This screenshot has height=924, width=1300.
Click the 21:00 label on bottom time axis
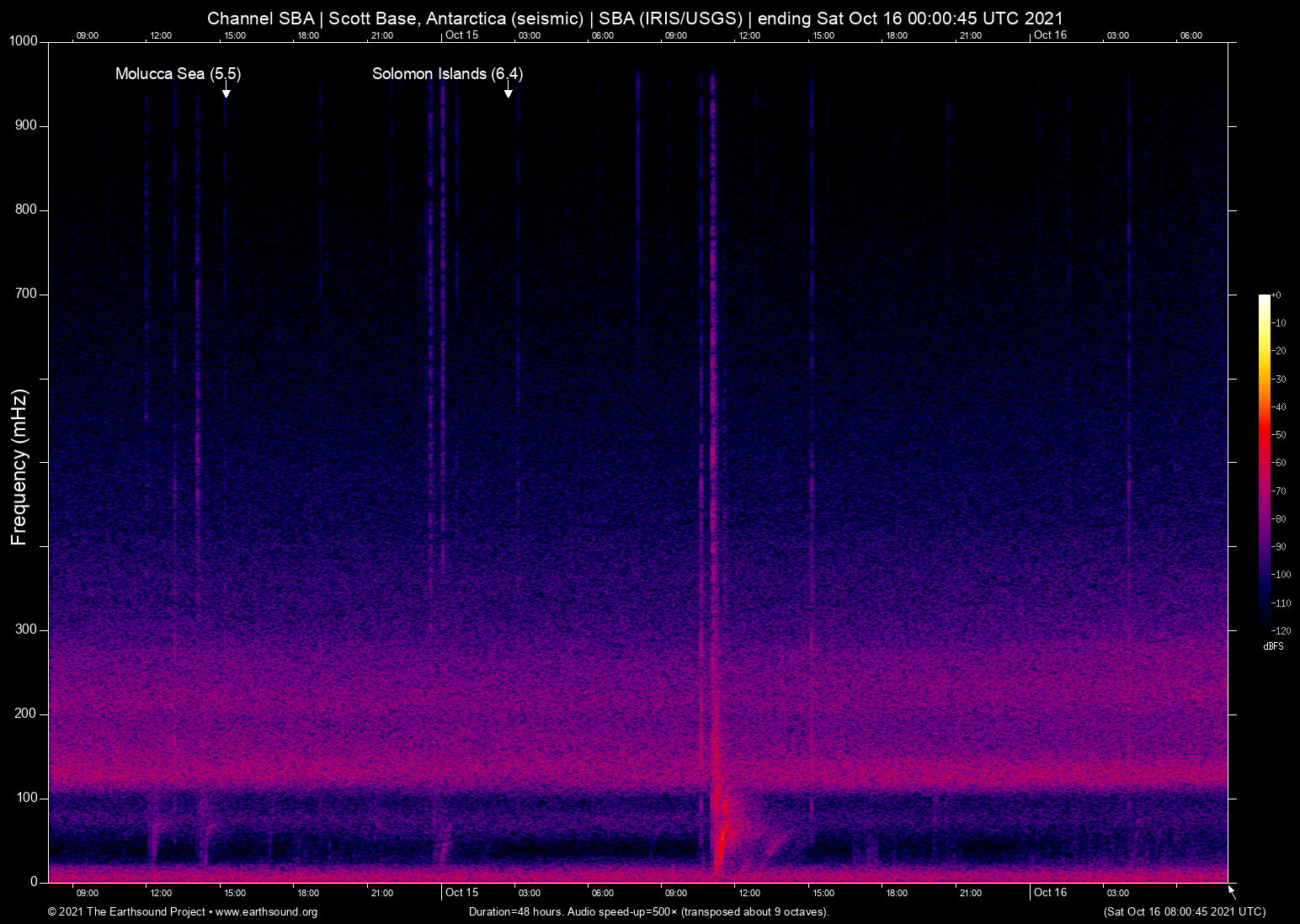382,892
